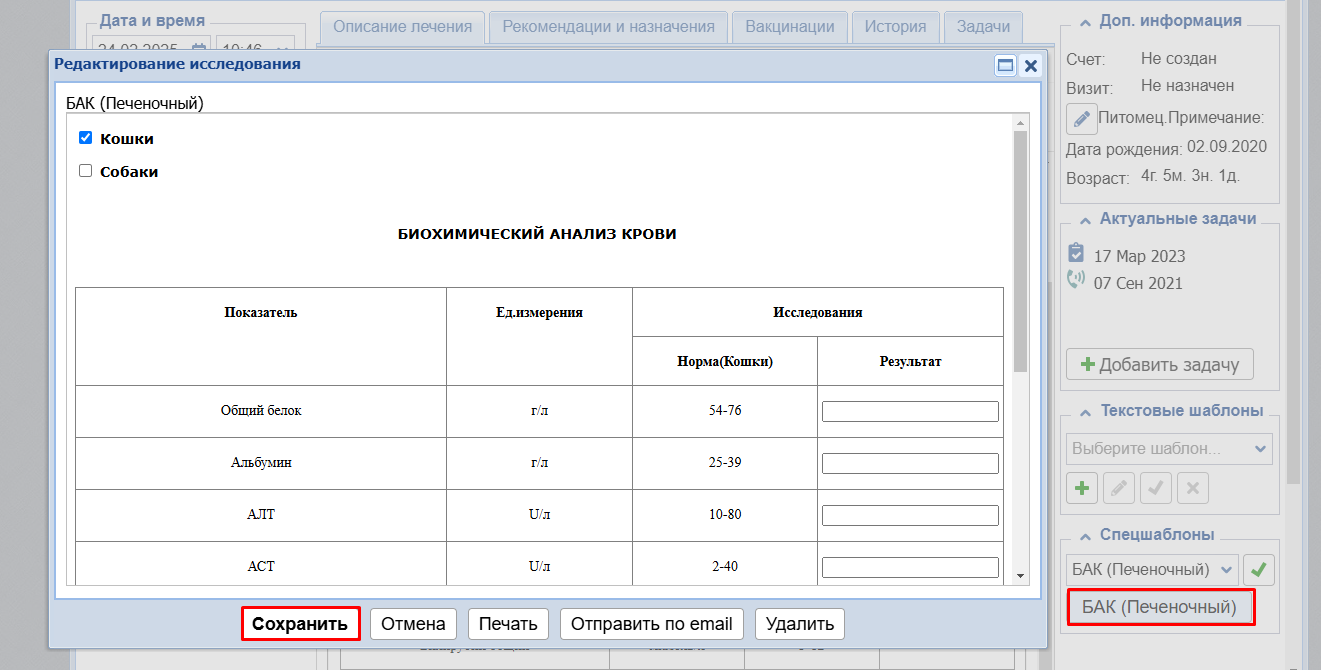
Task: Click the form's vertical scrollbar thumb
Action: click(x=1020, y=250)
